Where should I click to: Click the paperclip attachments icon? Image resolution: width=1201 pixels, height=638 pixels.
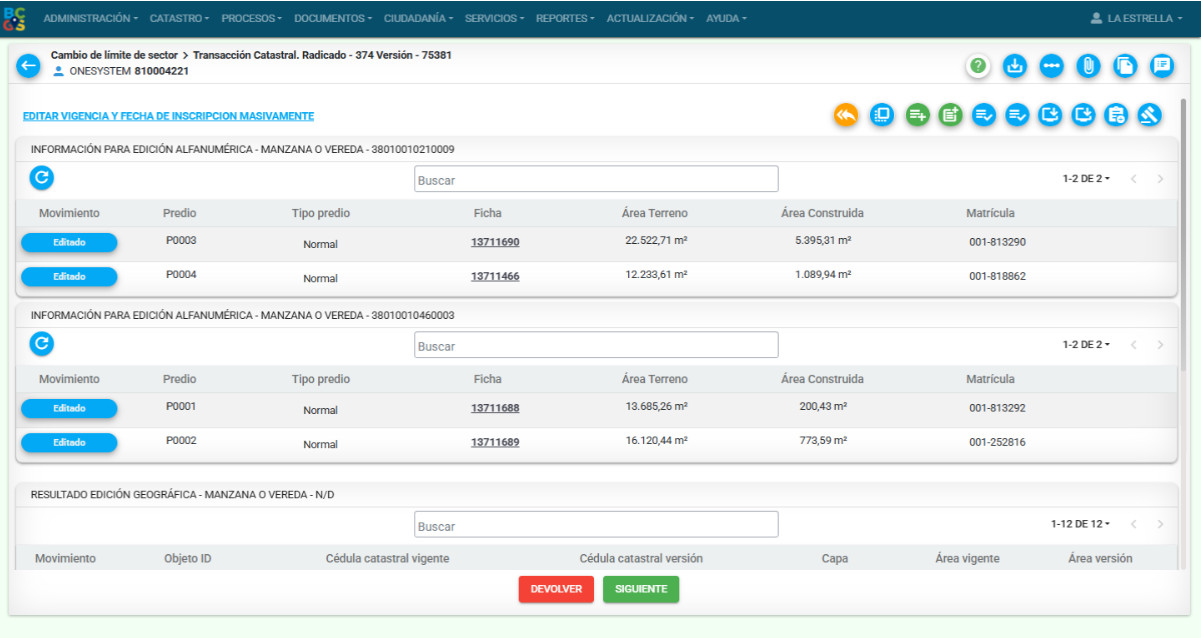pyautogui.click(x=1088, y=66)
